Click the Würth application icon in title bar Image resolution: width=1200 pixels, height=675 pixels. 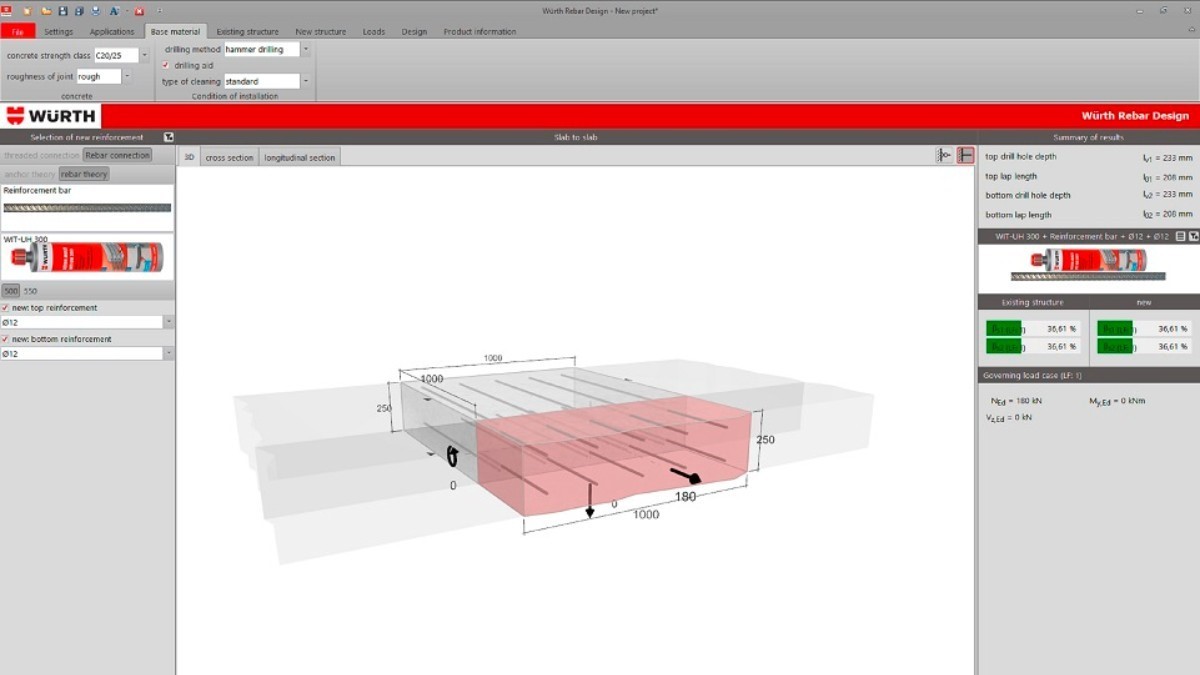(6, 10)
